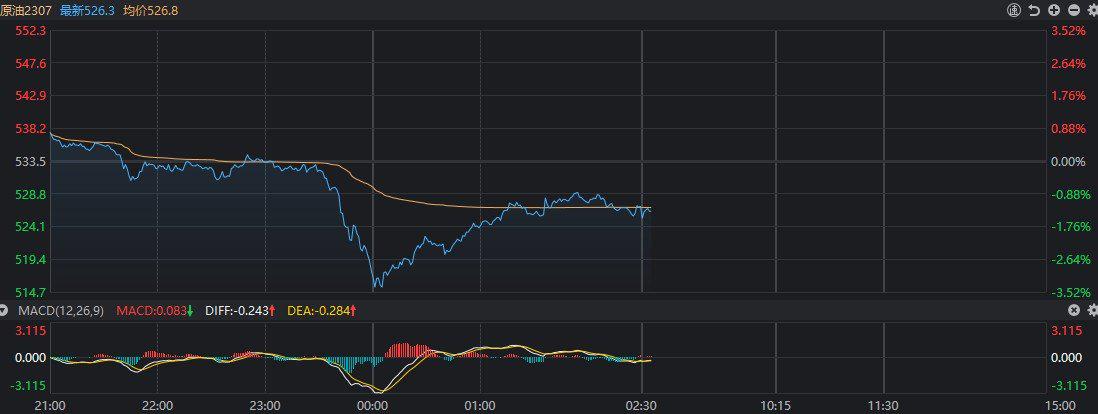Close the MACD indicator panel
This screenshot has width=1098, height=414.
pyautogui.click(x=1072, y=311)
